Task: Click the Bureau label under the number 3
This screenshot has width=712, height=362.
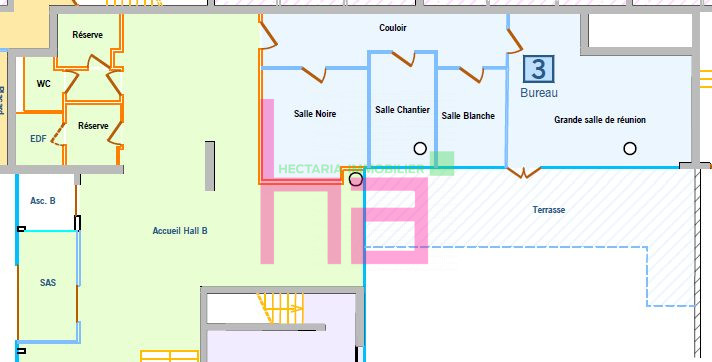Action: click(539, 93)
